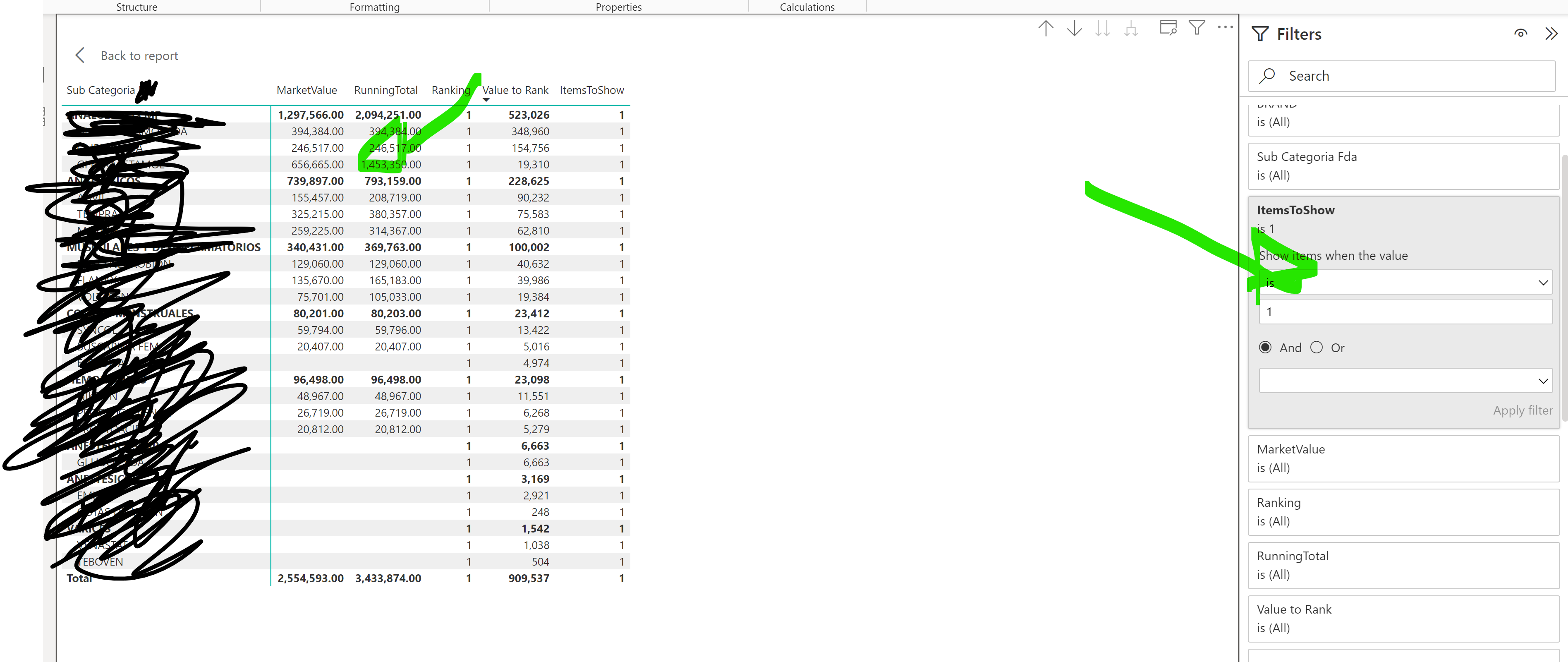Open the Formatting ribbon group
This screenshot has height=662, width=1568.
tap(374, 7)
